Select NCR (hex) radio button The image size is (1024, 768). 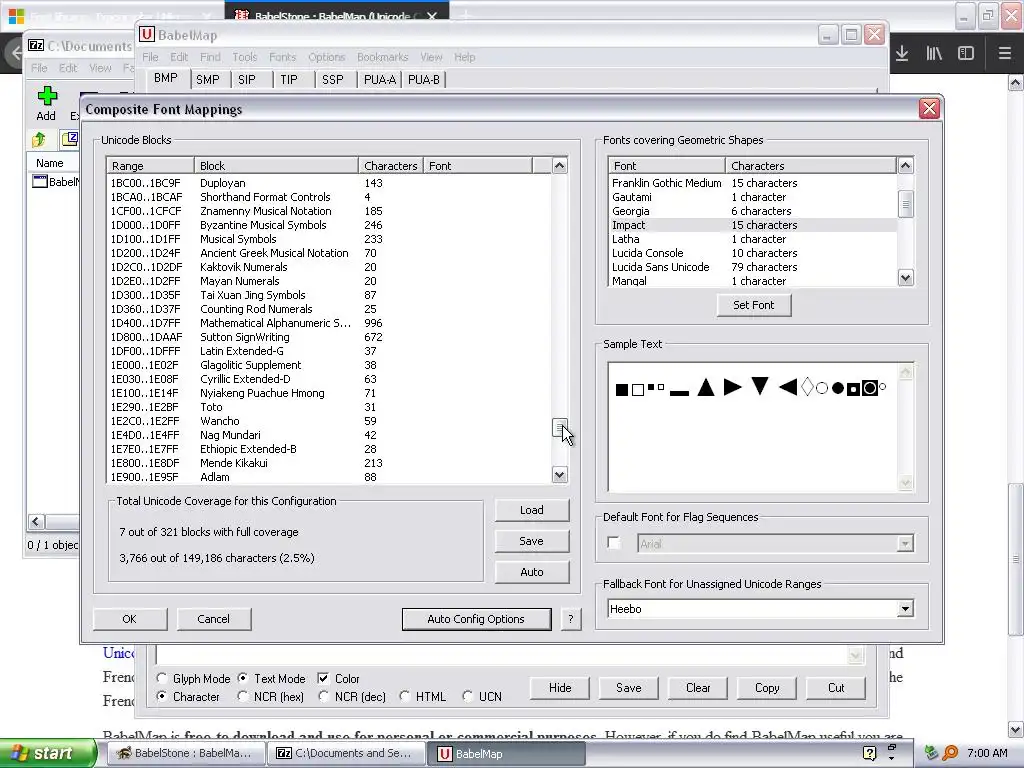pyautogui.click(x=243, y=697)
